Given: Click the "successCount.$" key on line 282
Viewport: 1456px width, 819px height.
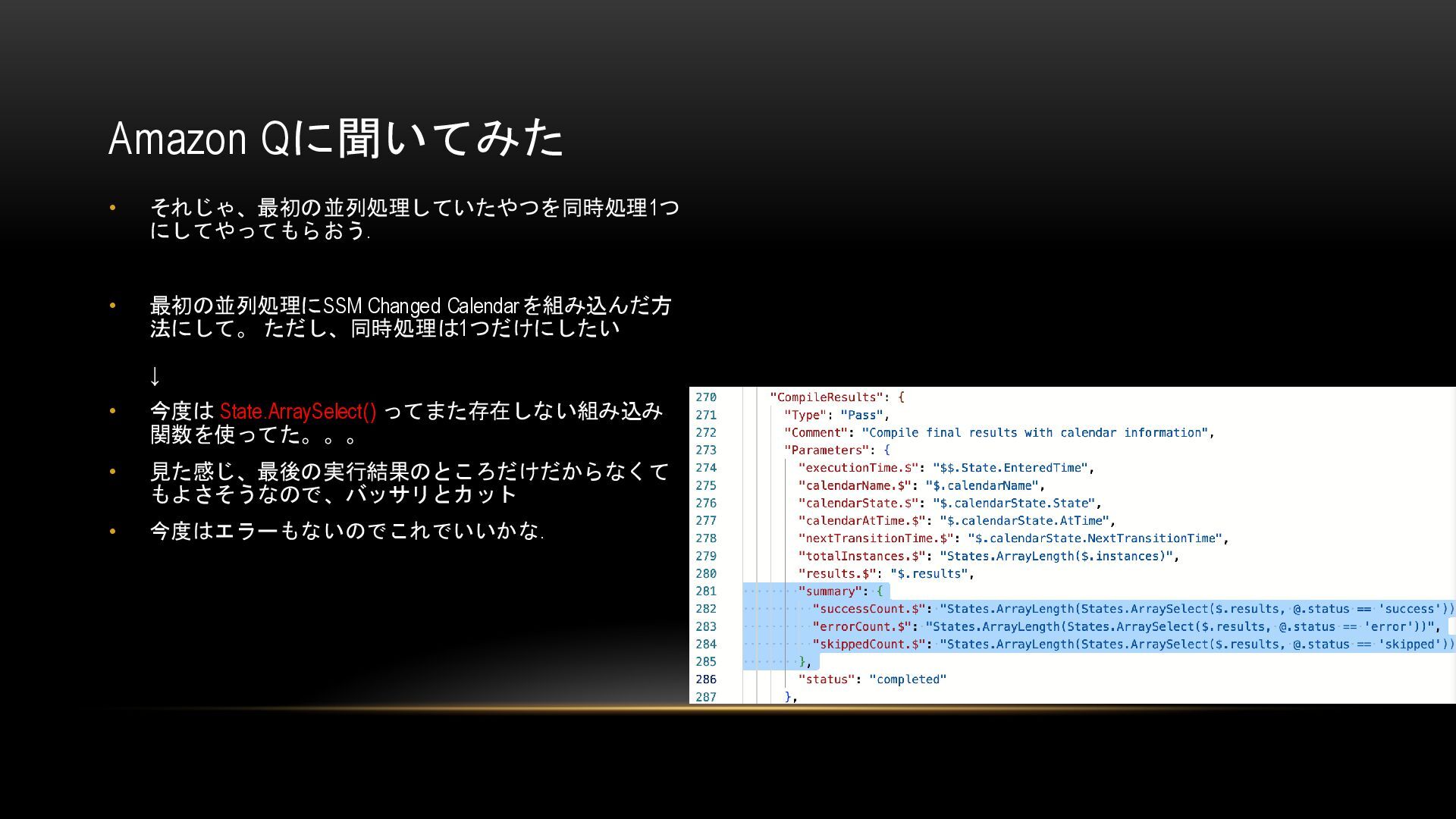Looking at the screenshot, I should click(868, 609).
